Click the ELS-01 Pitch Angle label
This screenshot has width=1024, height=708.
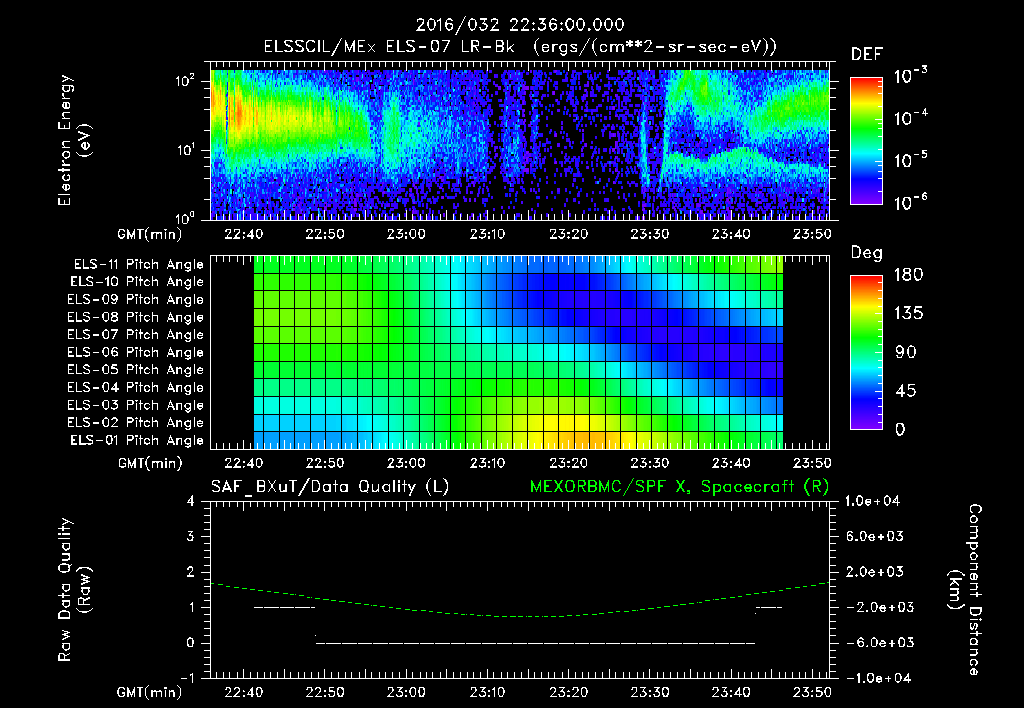pyautogui.click(x=137, y=440)
